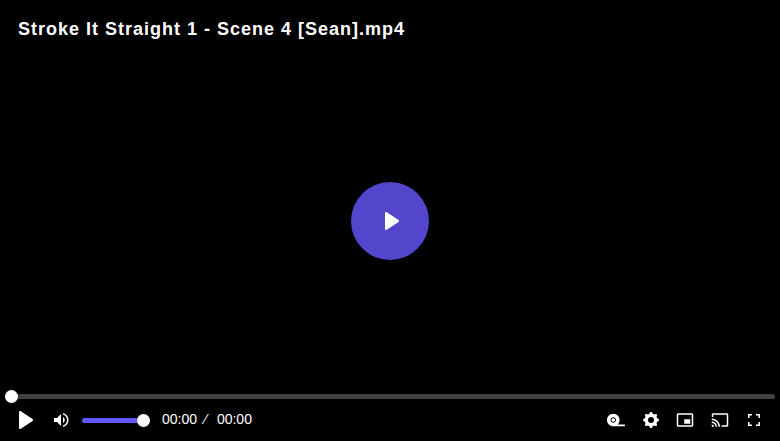780x441 pixels.
Task: Set volume to half on the purple volume track
Action: coord(113,421)
